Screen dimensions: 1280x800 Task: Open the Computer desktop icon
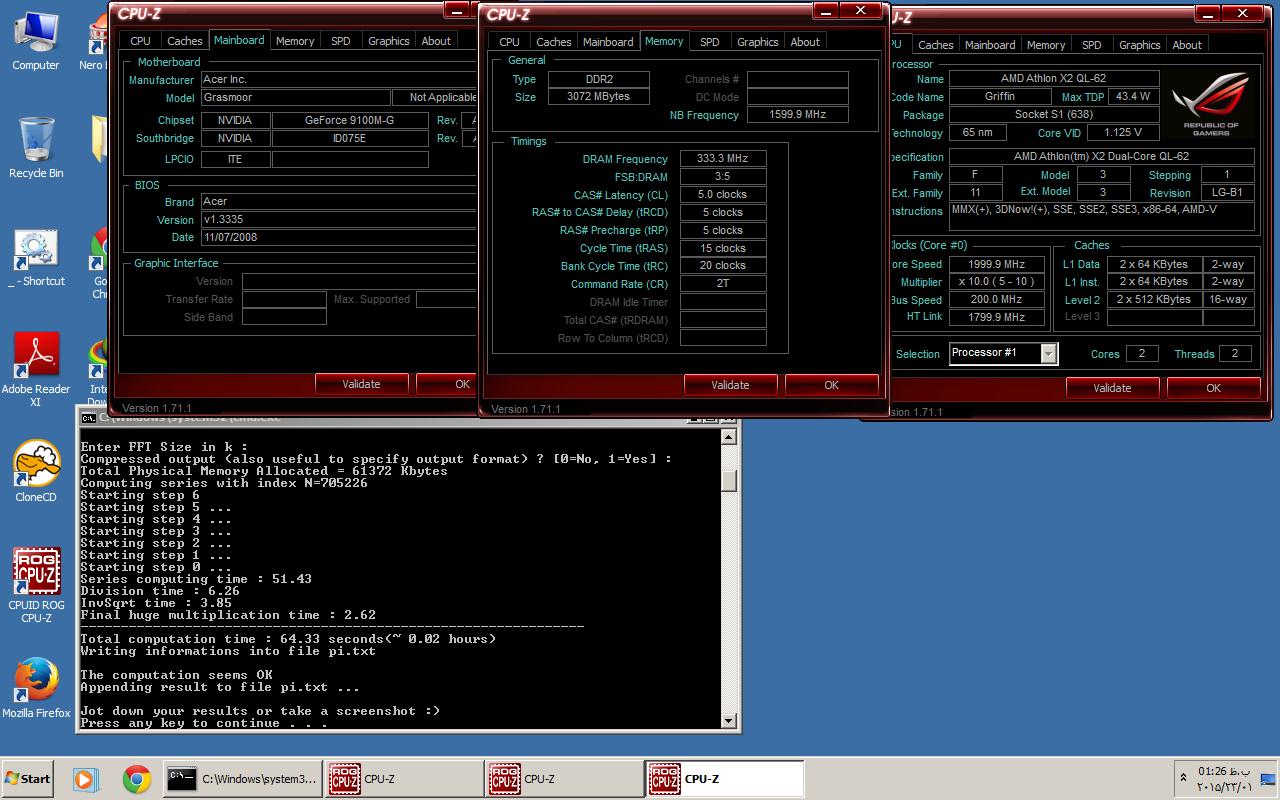pos(35,41)
